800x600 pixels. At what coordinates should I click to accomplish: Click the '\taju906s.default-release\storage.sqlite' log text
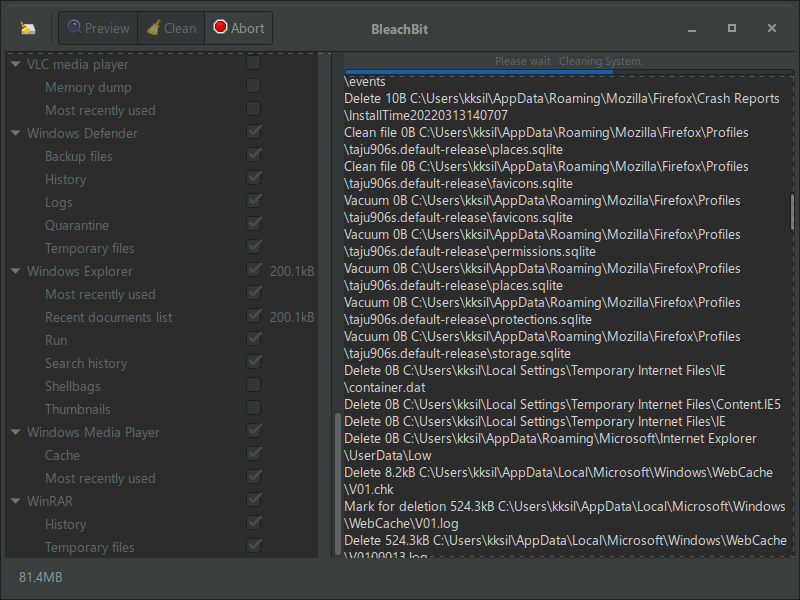(x=458, y=353)
